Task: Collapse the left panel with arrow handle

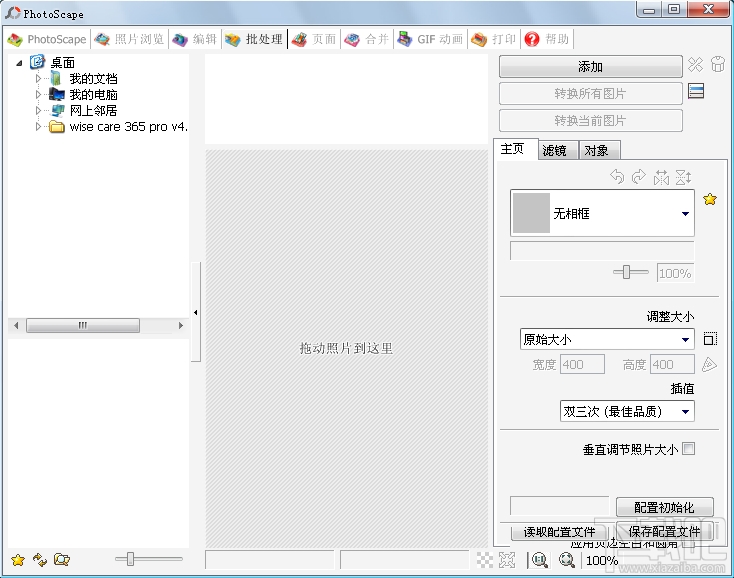Action: click(x=196, y=312)
